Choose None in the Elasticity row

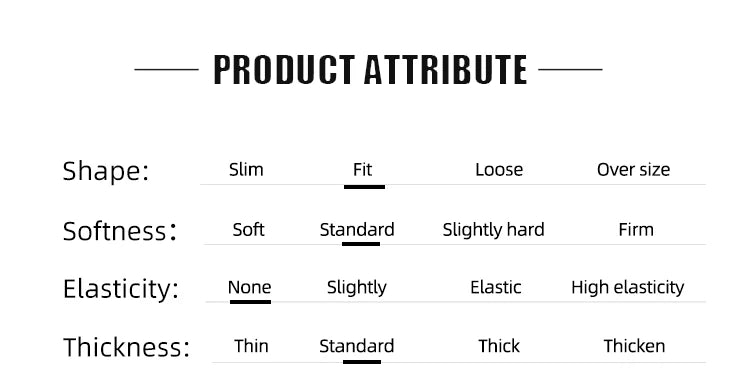(249, 287)
